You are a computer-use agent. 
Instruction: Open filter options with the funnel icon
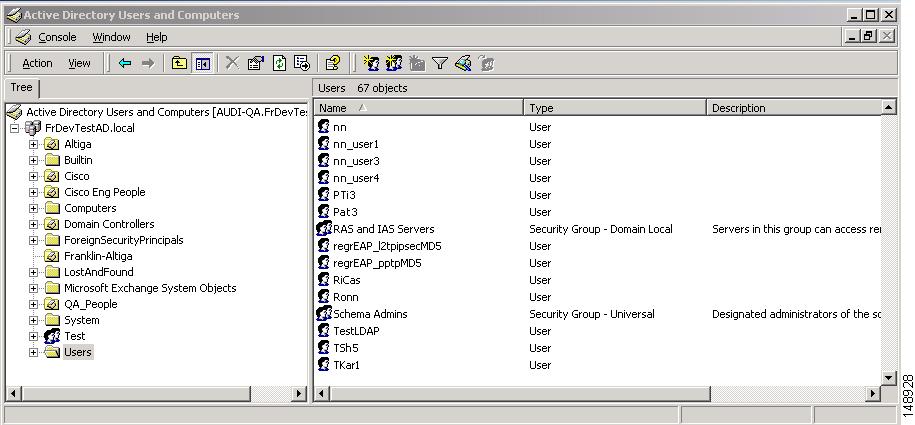coord(439,63)
